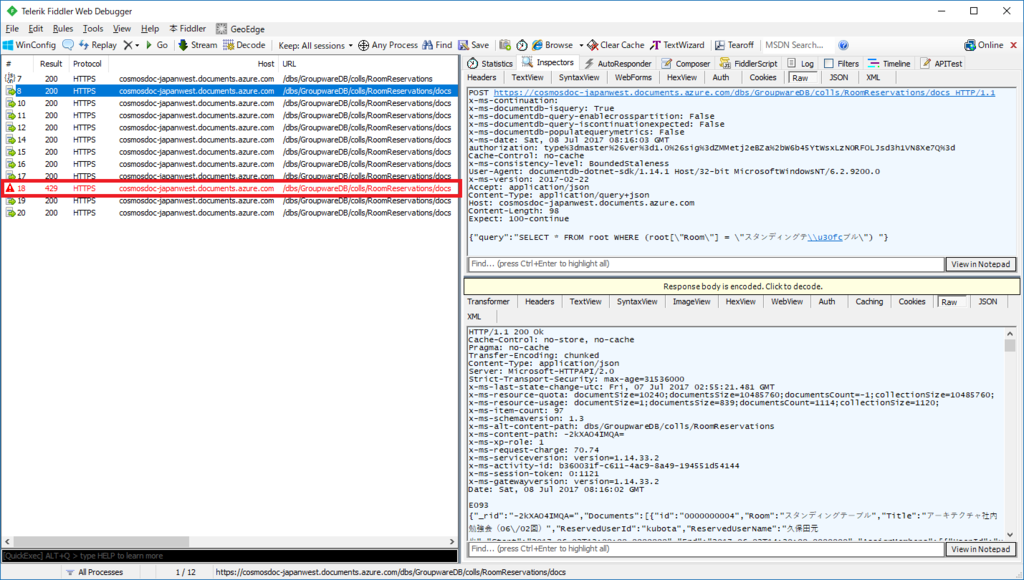The image size is (1024, 580).
Task: Open the View menu
Action: pyautogui.click(x=121, y=29)
